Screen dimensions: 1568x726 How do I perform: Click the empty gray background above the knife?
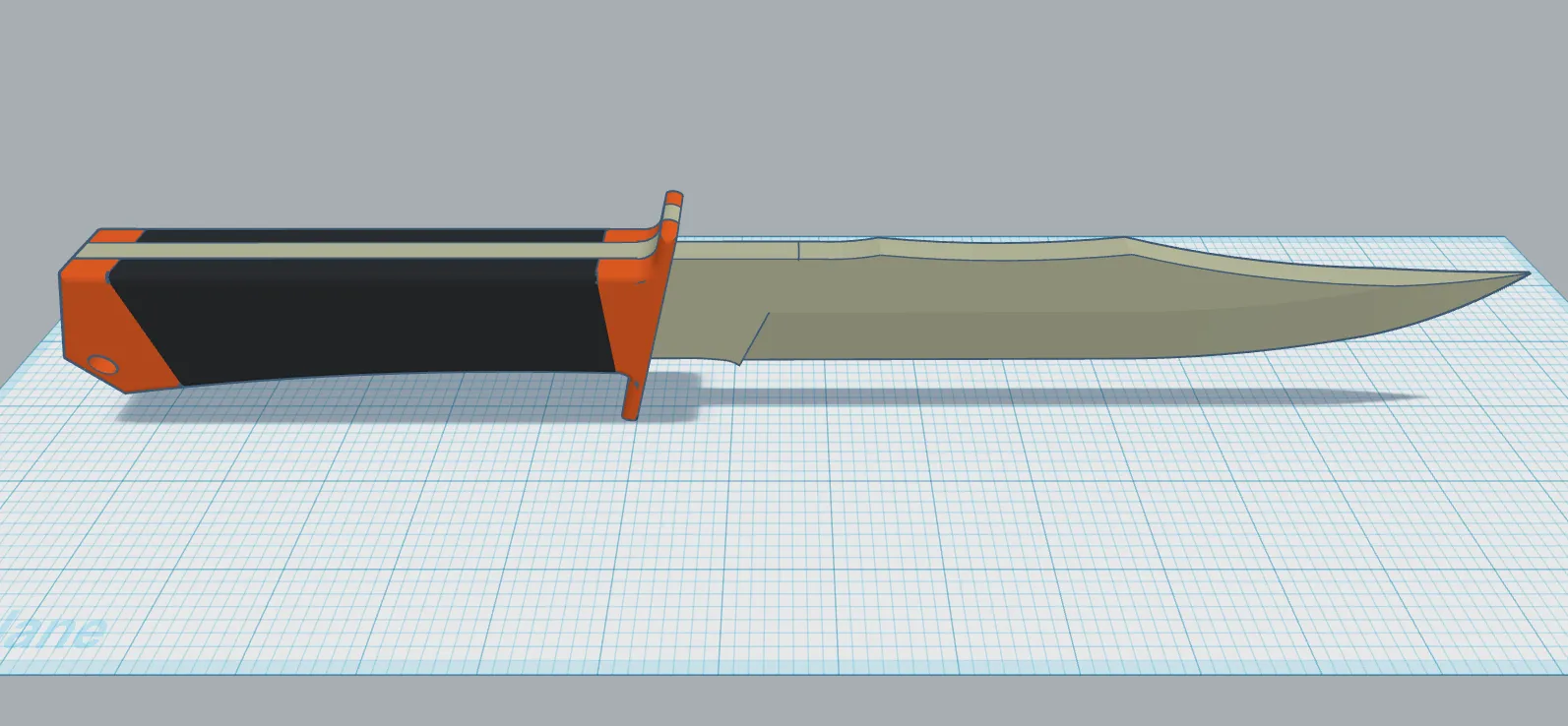tap(787, 98)
